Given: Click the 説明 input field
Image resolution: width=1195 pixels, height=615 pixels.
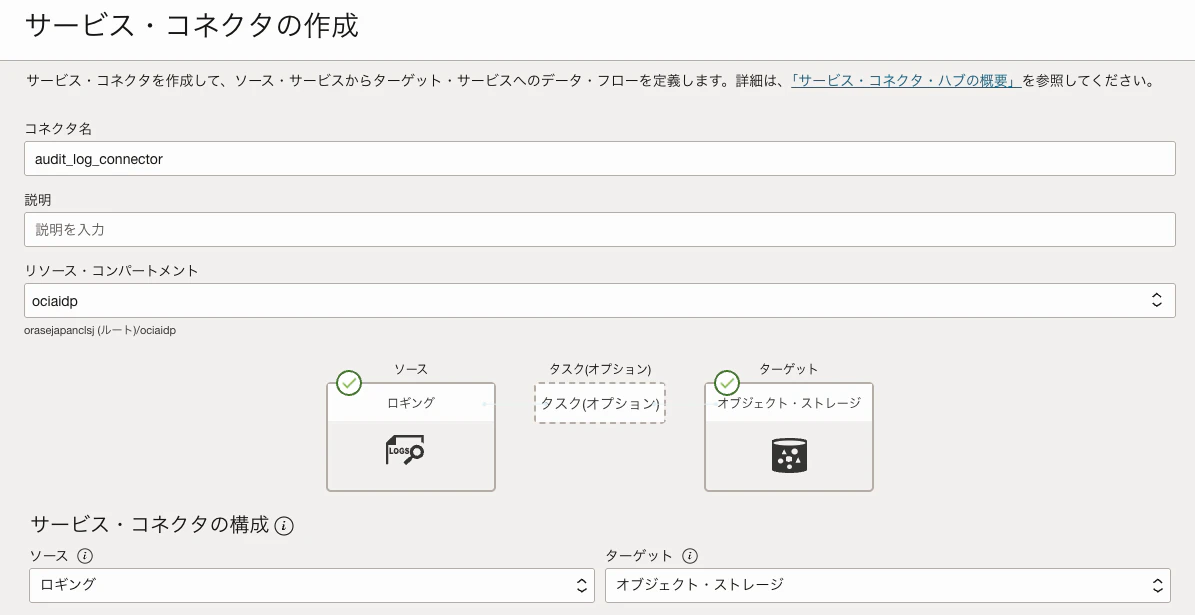Looking at the screenshot, I should [600, 229].
